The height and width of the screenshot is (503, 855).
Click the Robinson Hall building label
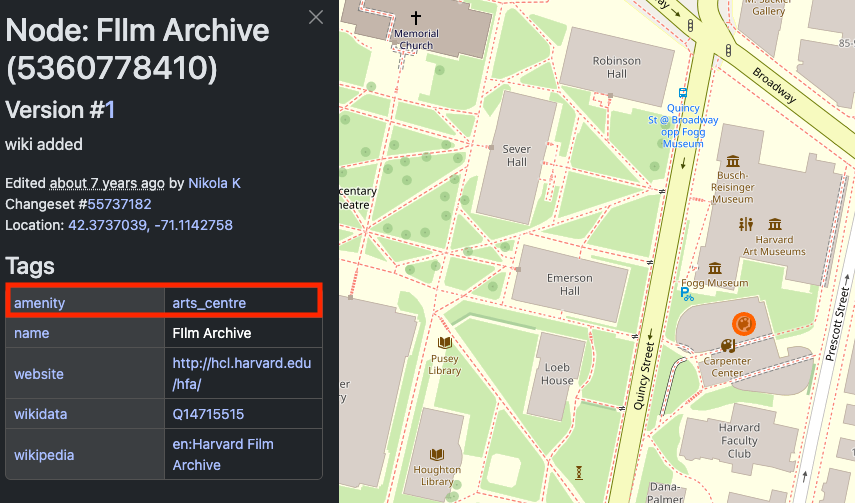pyautogui.click(x=617, y=67)
